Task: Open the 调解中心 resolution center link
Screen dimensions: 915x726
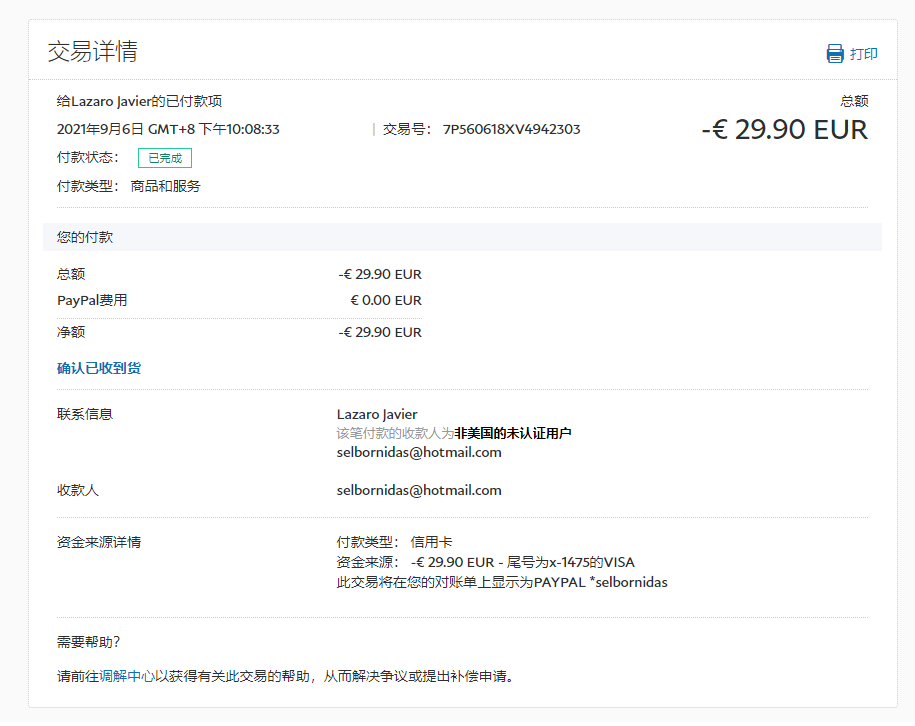Action: click(x=127, y=676)
